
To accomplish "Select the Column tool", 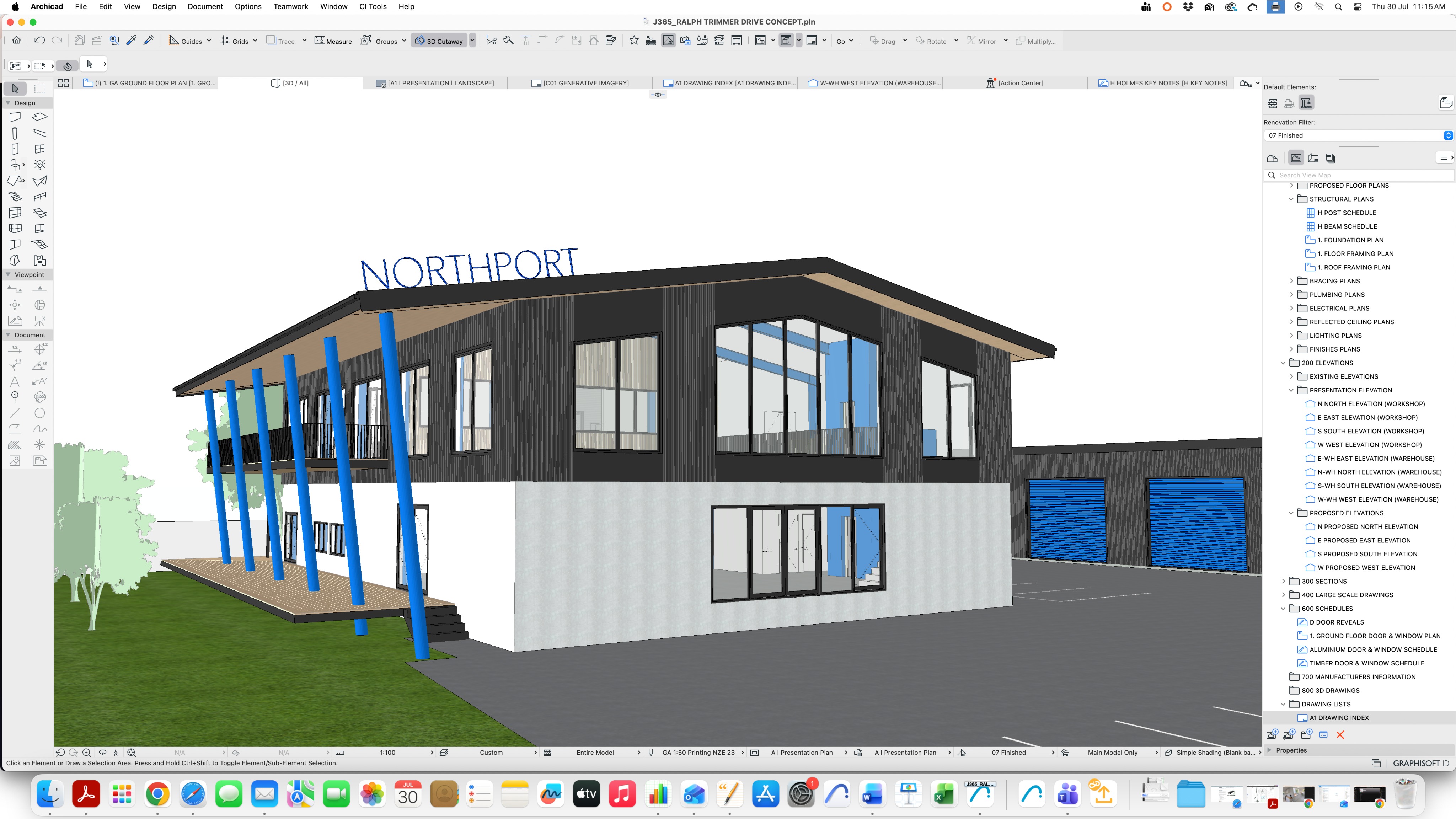I will click(15, 133).
